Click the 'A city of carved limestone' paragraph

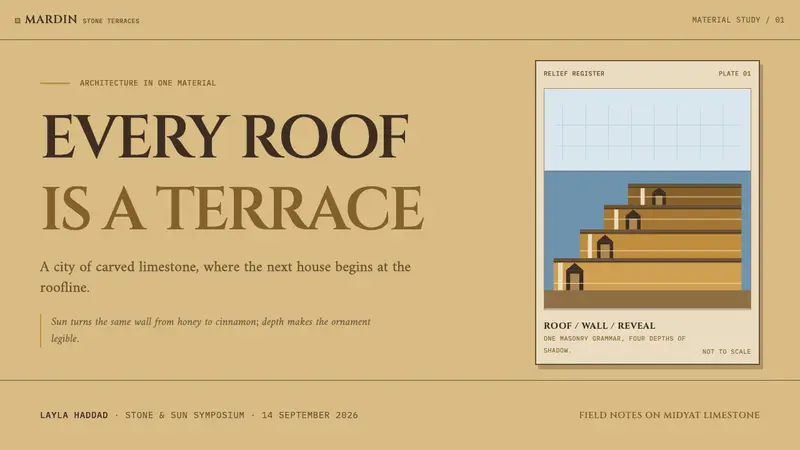coord(225,277)
